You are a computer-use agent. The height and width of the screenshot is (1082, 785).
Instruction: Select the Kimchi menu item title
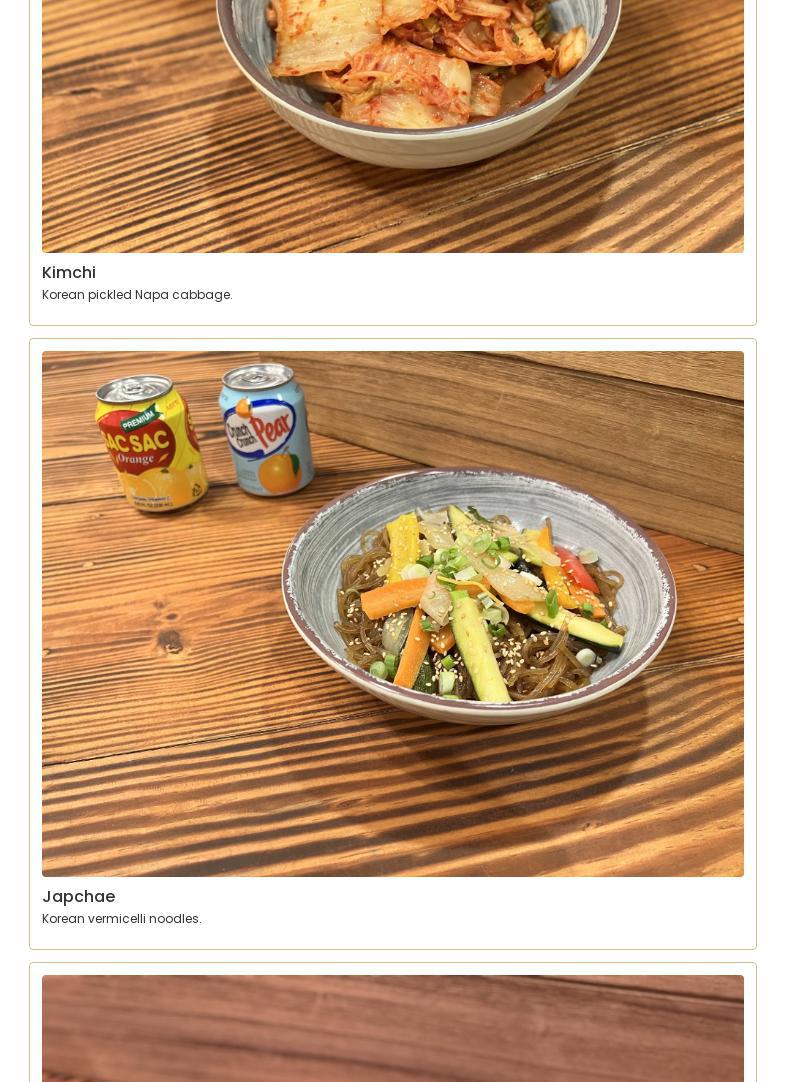click(69, 273)
